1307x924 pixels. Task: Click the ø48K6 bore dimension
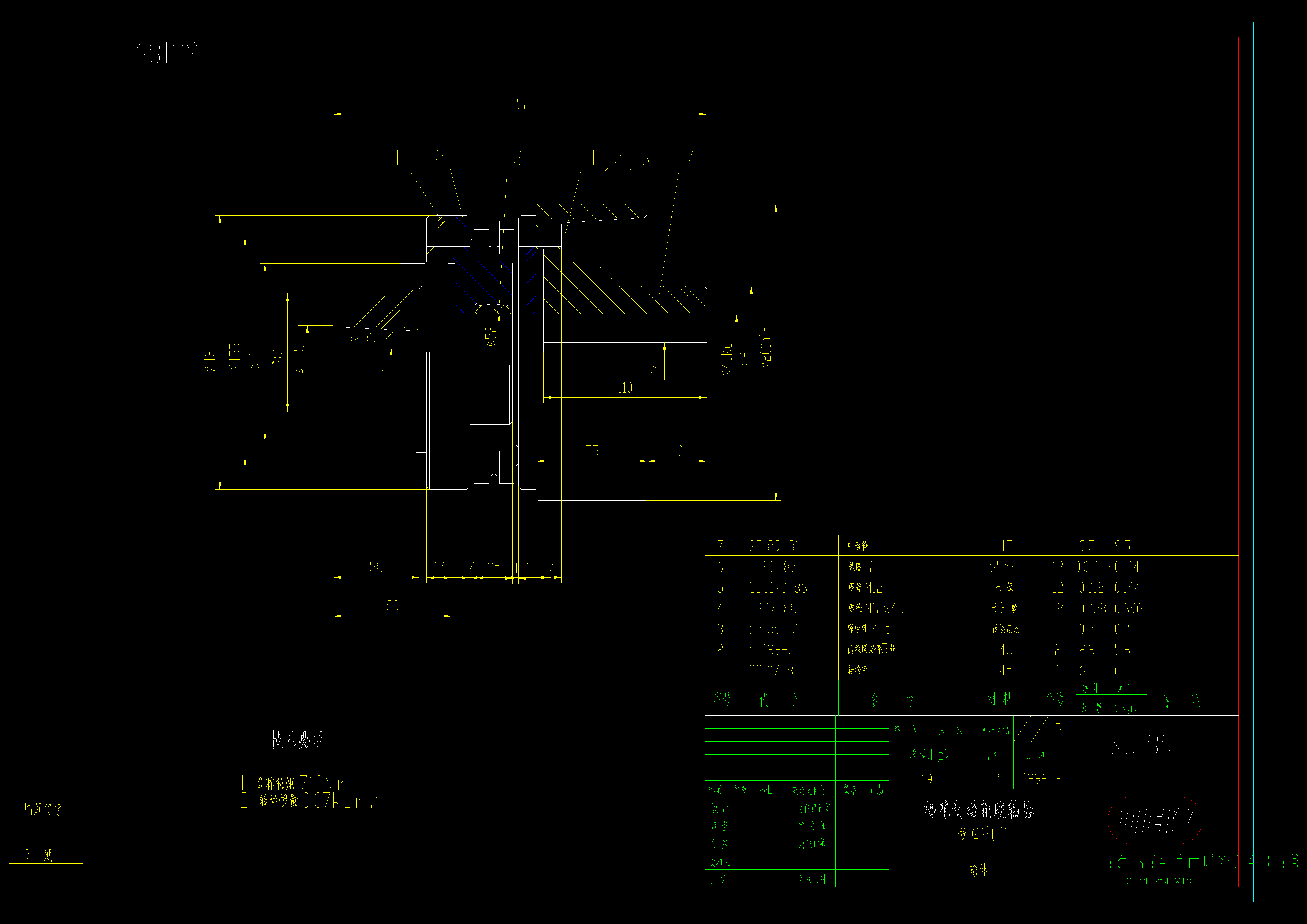click(x=726, y=359)
